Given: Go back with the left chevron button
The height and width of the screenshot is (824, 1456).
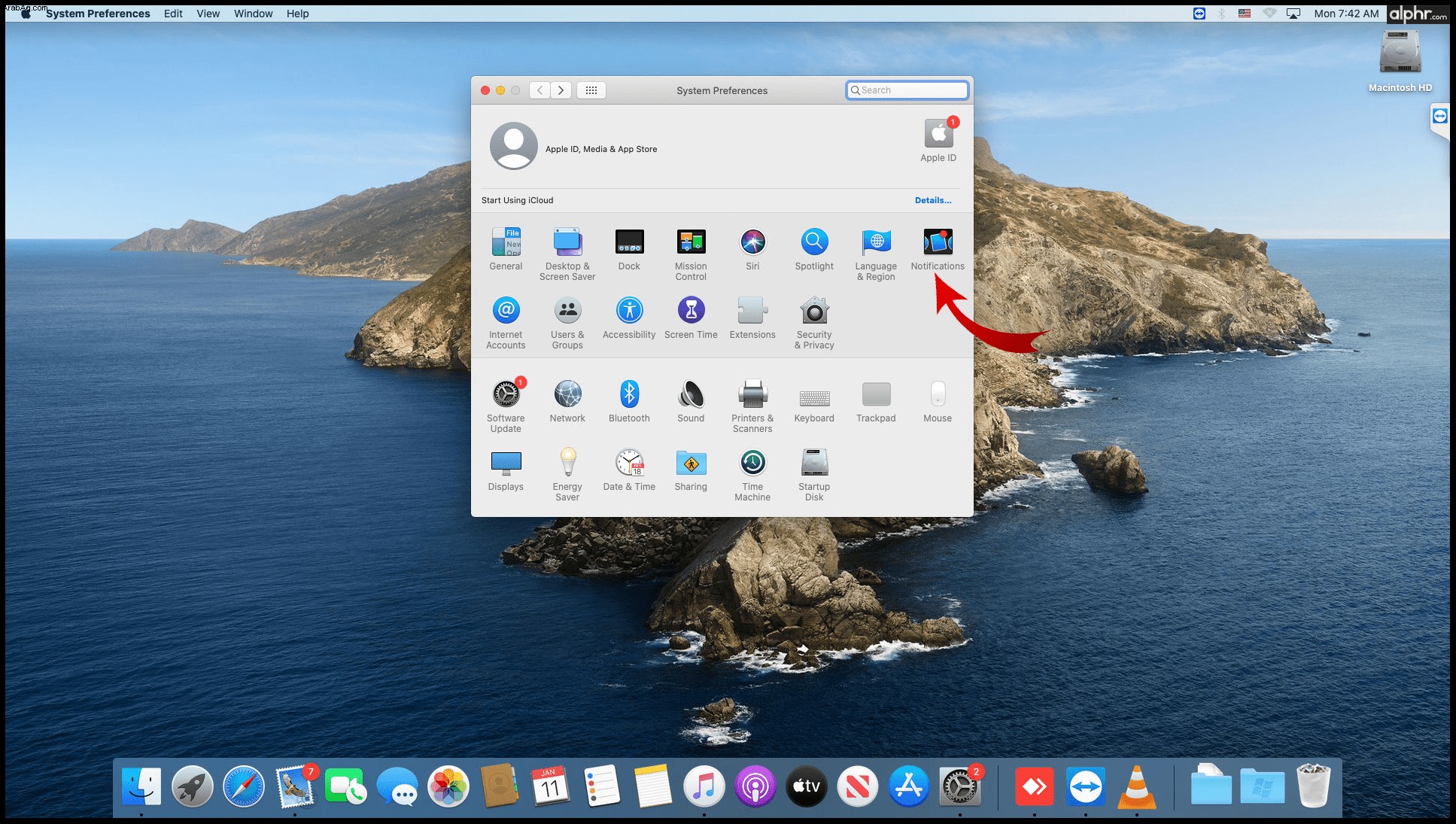Looking at the screenshot, I should [540, 90].
